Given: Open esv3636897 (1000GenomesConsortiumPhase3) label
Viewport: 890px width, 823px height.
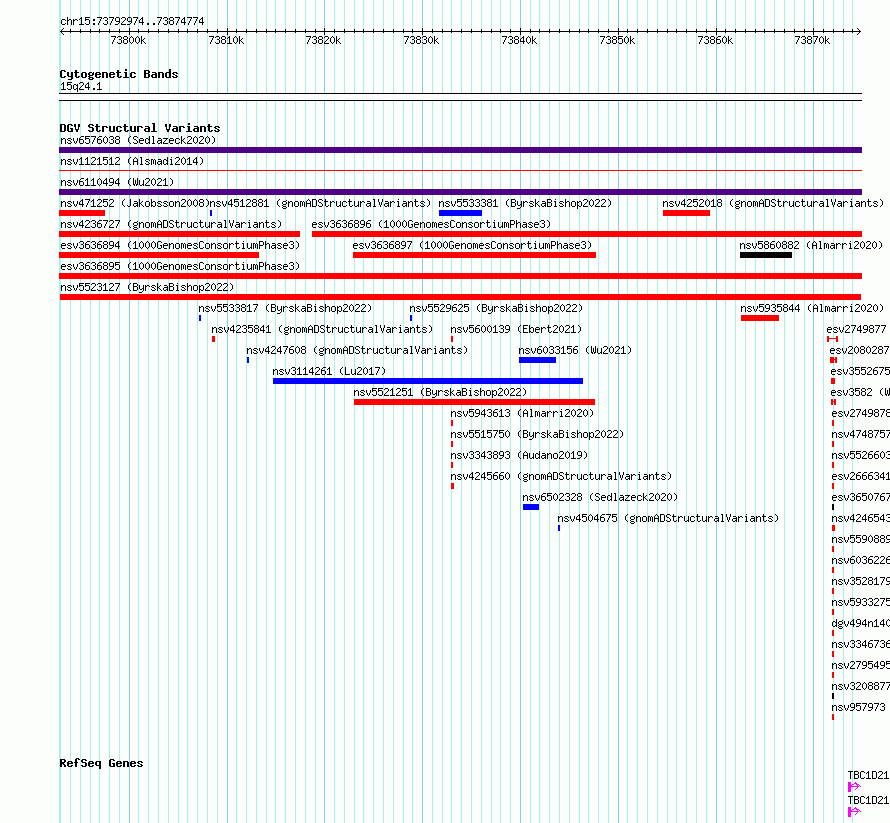Looking at the screenshot, I should click(x=472, y=245).
